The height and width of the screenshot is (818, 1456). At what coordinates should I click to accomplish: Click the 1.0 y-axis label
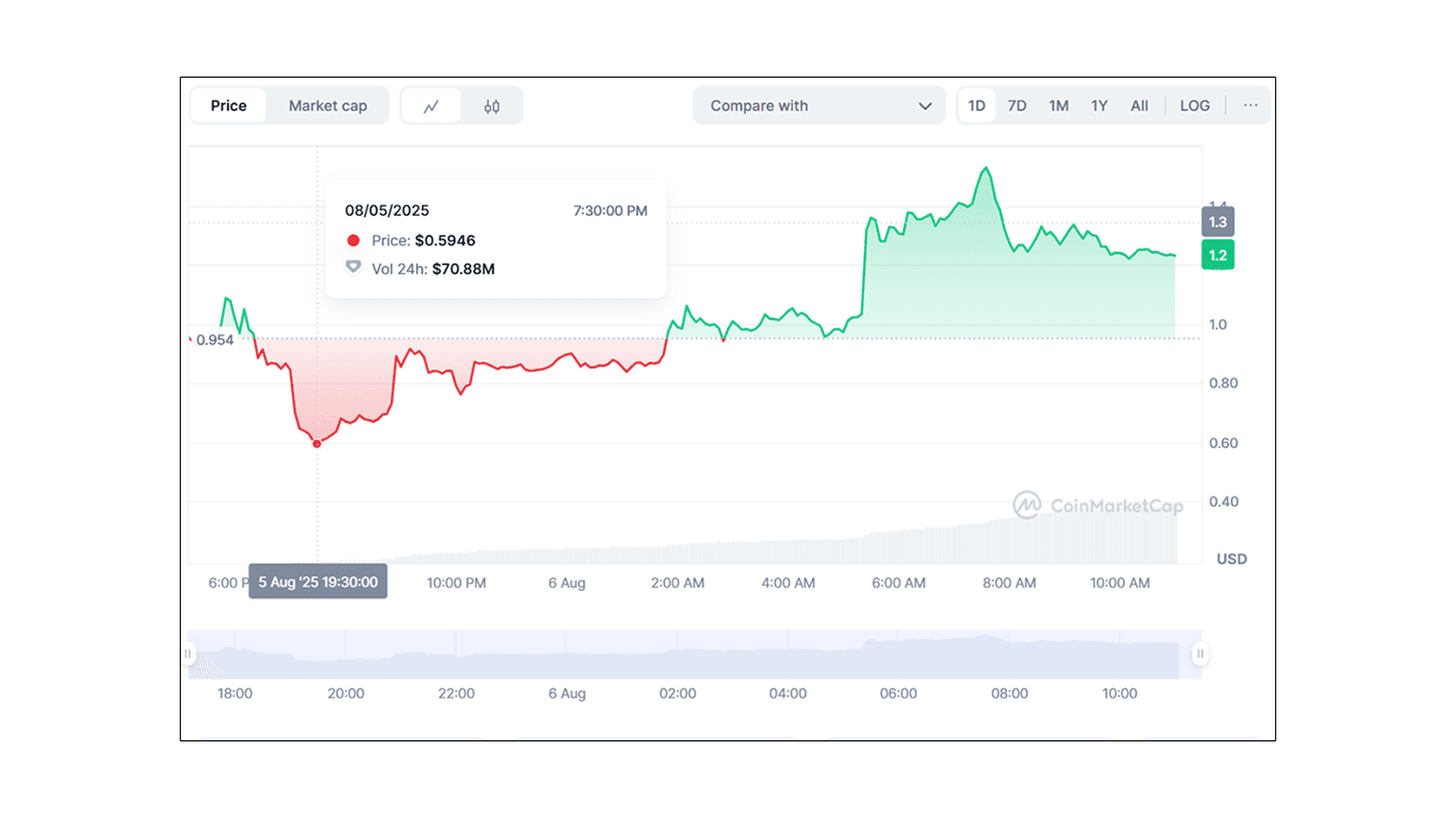click(1218, 325)
